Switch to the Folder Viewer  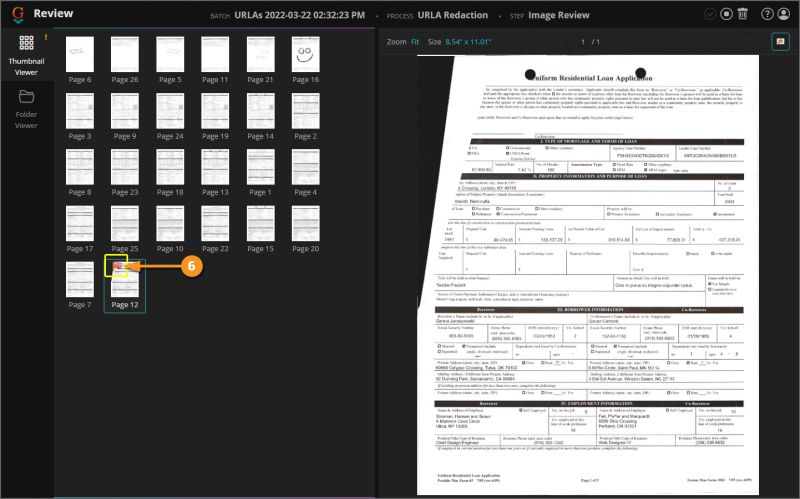(x=26, y=109)
